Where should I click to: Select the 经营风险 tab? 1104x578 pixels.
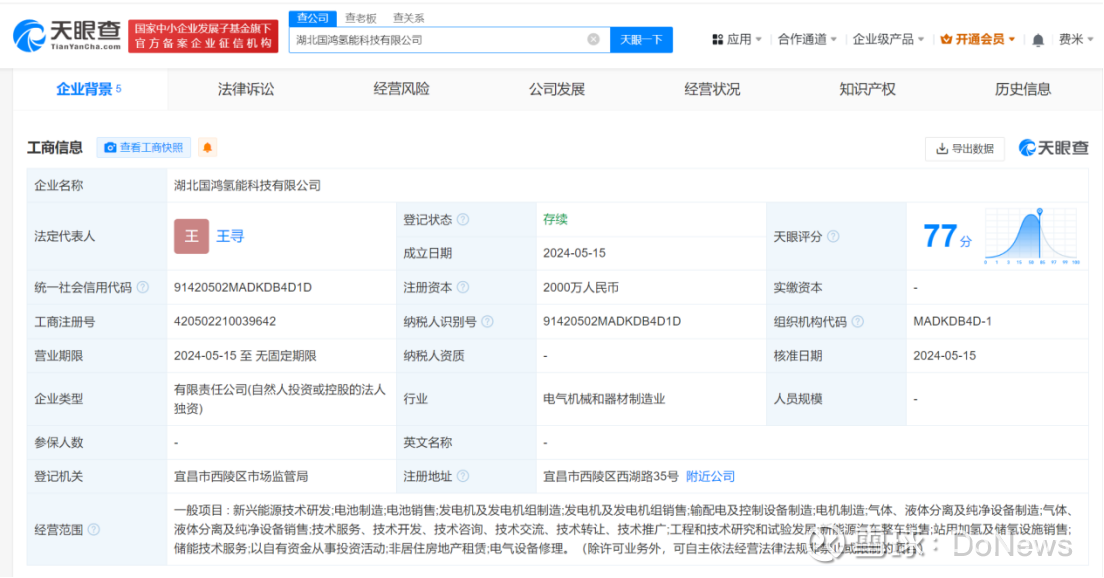401,89
